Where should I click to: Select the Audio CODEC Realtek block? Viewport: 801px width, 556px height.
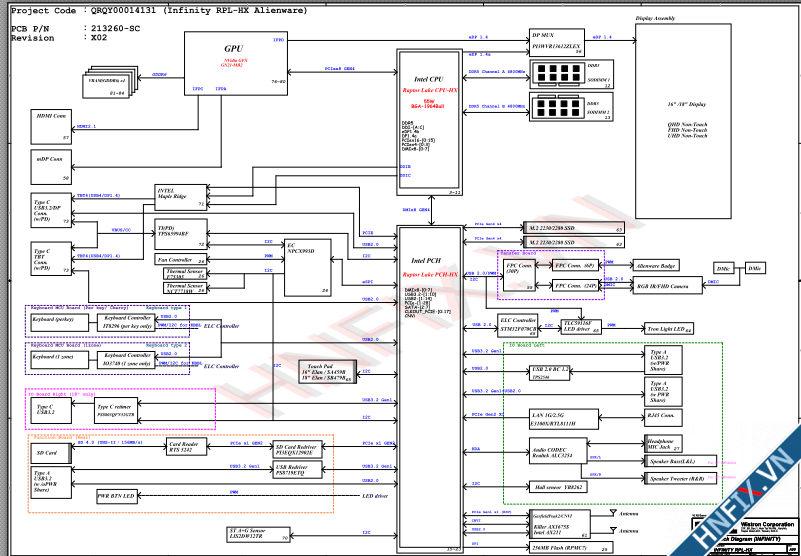pyautogui.click(x=560, y=451)
